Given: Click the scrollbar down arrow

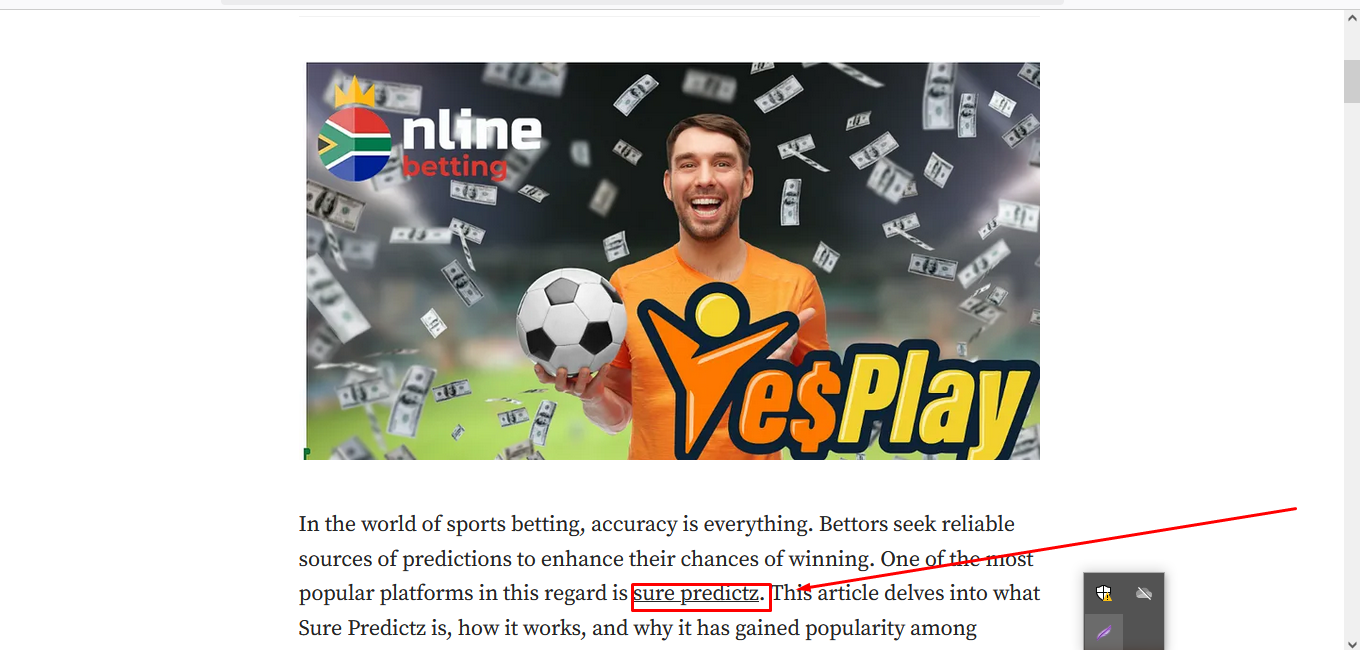Looking at the screenshot, I should click(1351, 641).
